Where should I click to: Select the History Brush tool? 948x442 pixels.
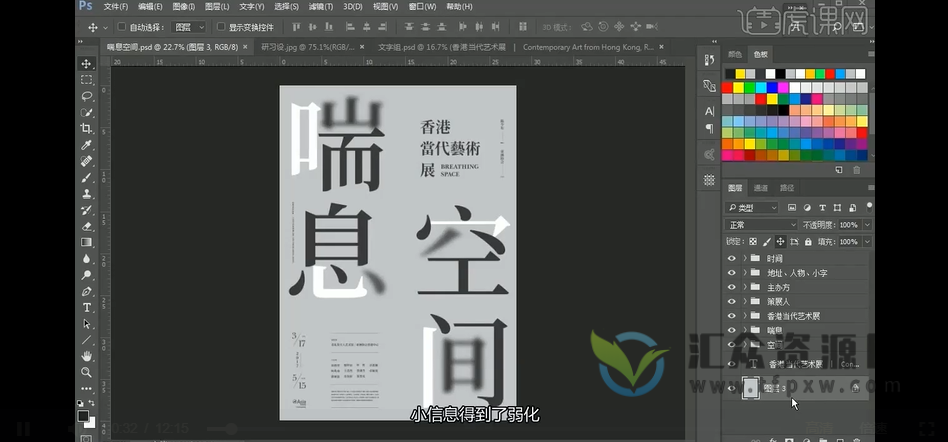pyautogui.click(x=86, y=210)
